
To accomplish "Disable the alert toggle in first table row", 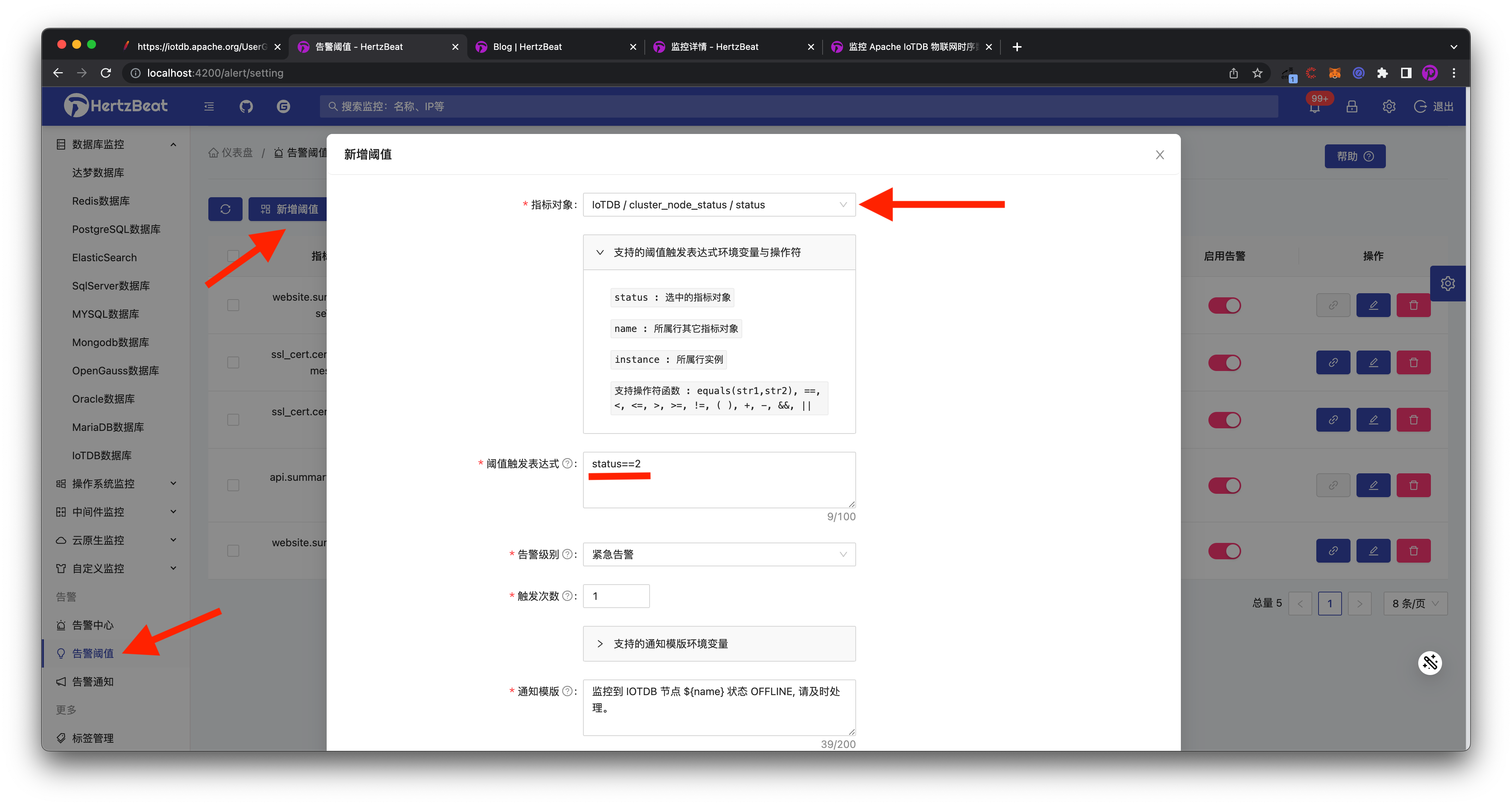I will point(1224,305).
